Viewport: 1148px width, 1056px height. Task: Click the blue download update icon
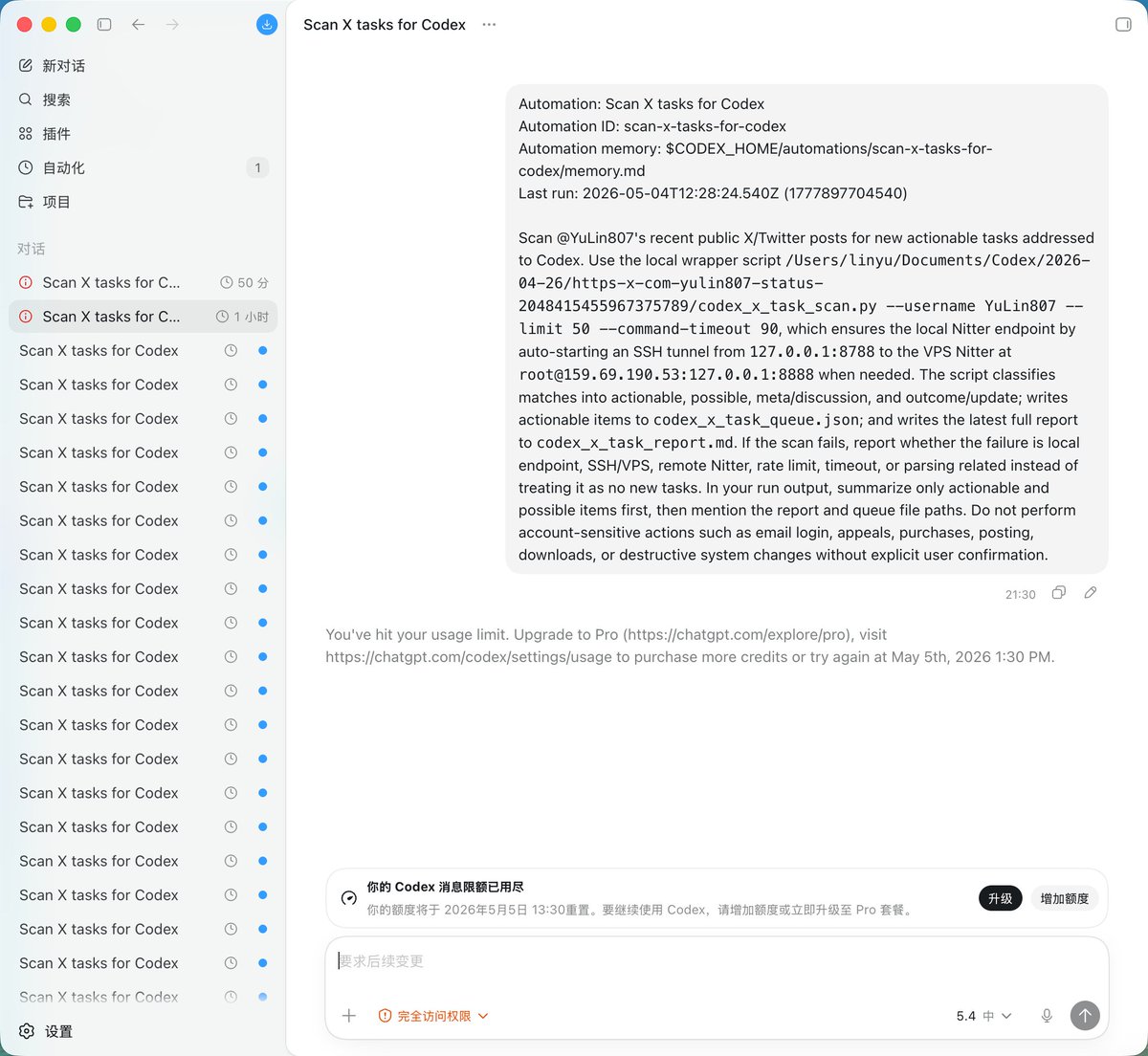point(267,24)
